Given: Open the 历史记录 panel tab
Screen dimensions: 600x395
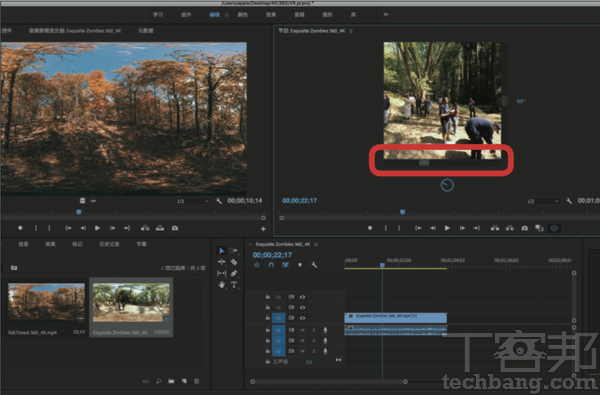Looking at the screenshot, I should pos(109,244).
